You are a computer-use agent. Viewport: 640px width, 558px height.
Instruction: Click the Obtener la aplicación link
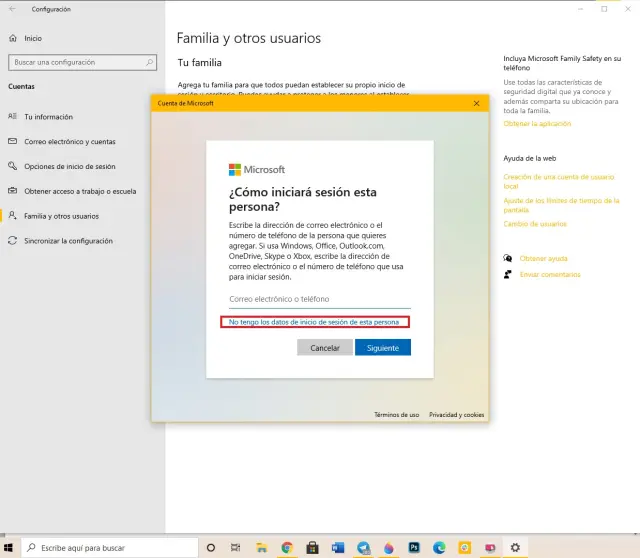tap(537, 124)
